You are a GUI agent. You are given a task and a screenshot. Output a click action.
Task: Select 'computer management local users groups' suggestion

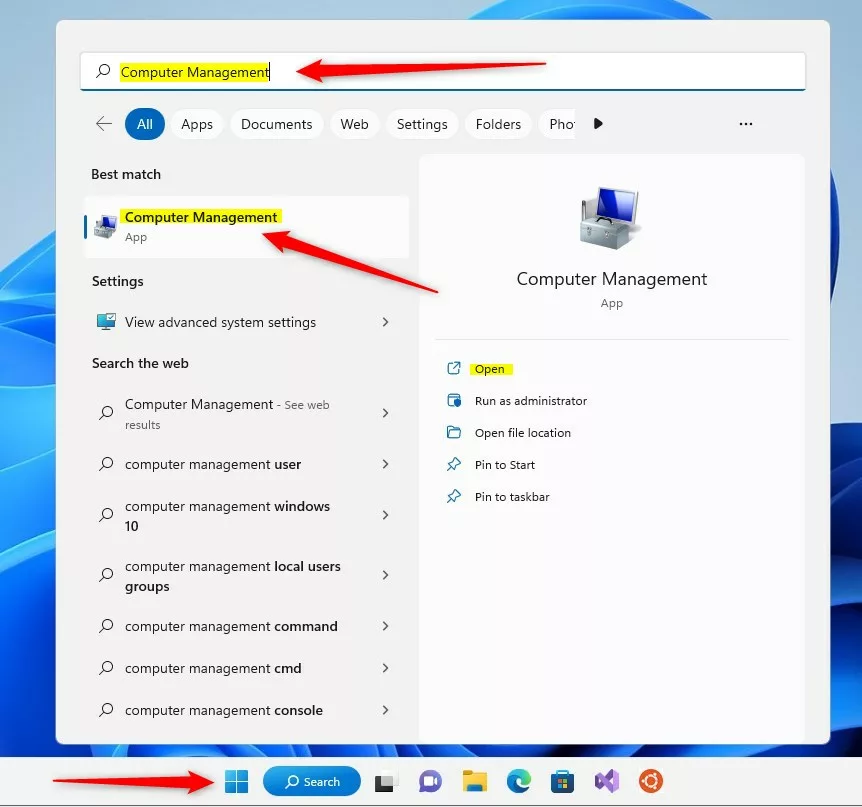point(246,576)
